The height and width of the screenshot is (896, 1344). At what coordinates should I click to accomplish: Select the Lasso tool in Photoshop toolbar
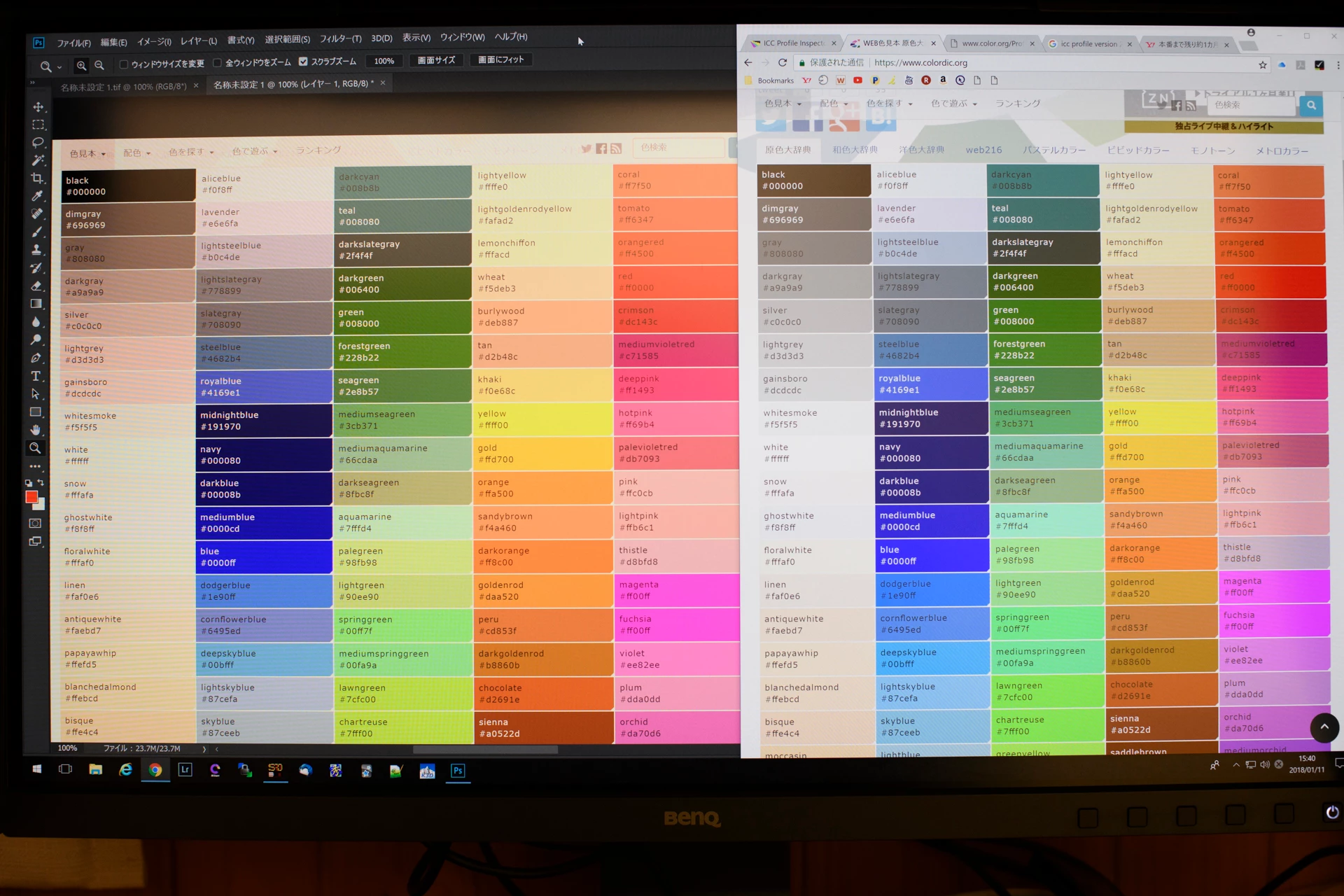point(38,142)
